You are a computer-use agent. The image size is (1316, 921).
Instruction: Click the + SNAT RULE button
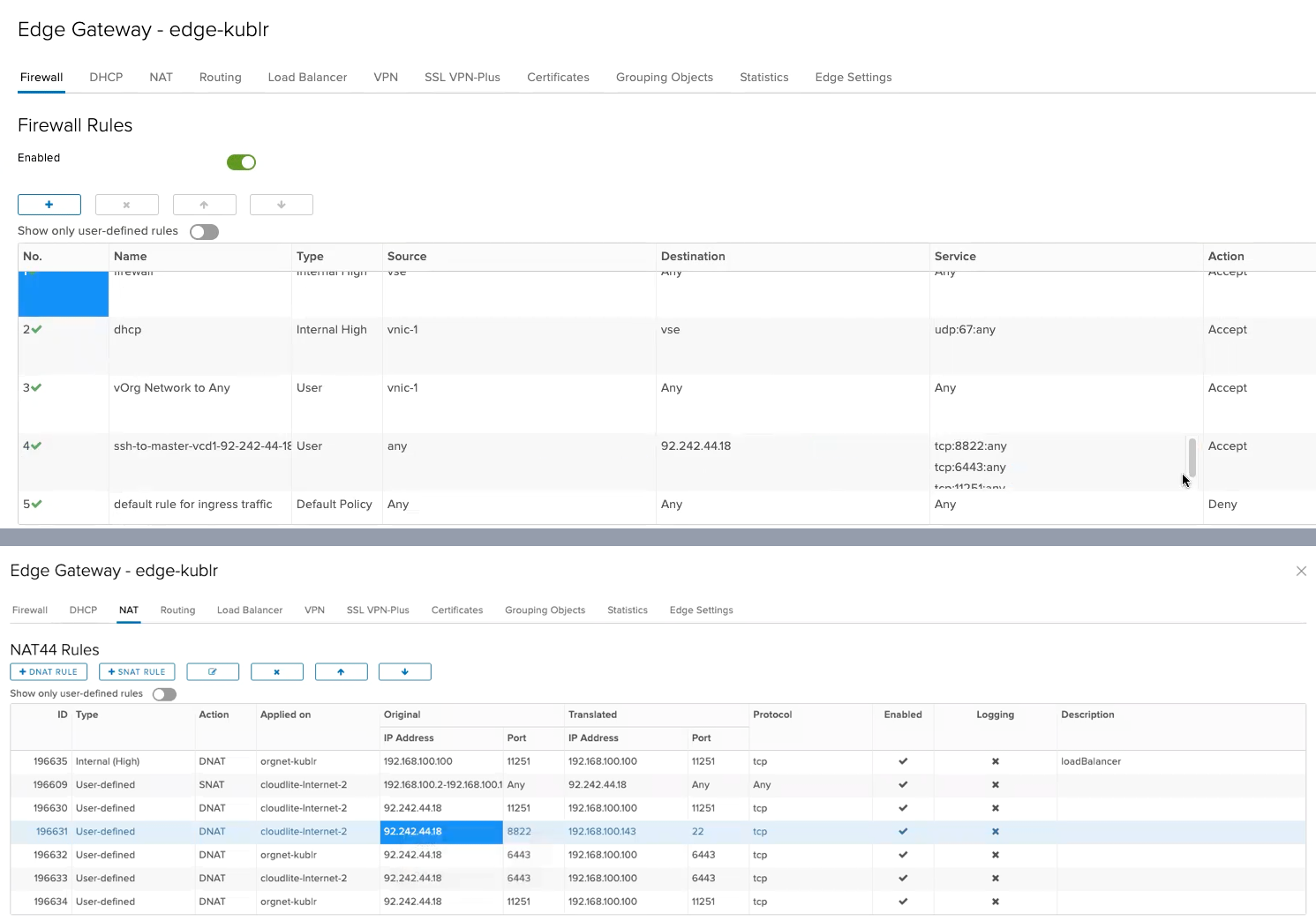pyautogui.click(x=137, y=672)
